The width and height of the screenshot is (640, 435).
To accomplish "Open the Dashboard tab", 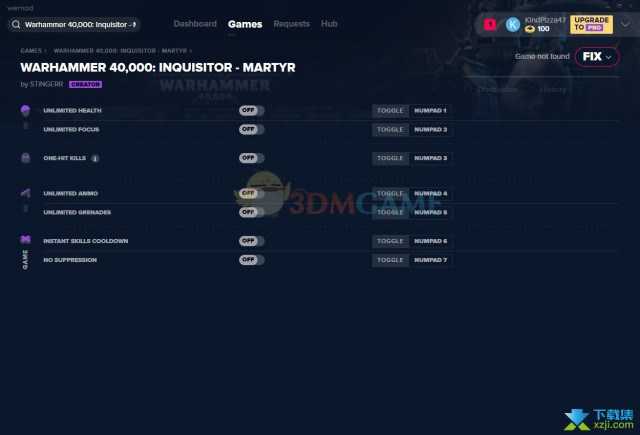I will (x=195, y=24).
